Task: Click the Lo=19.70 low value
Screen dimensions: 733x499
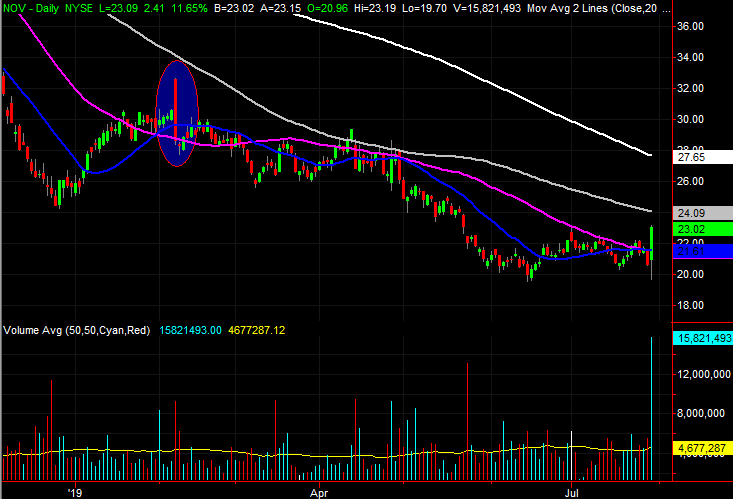Action: pos(425,8)
